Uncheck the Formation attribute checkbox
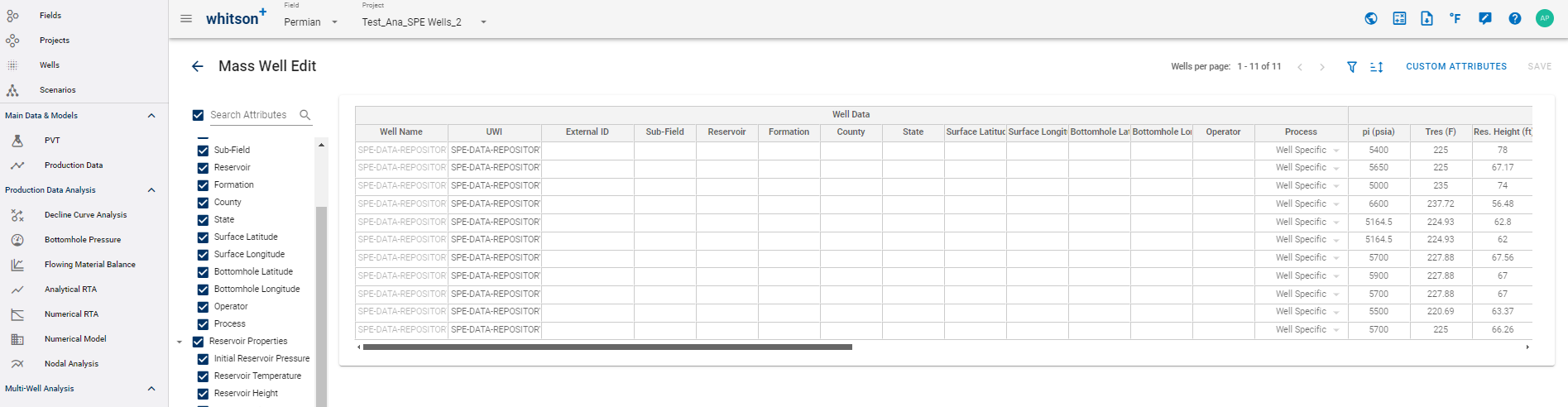 pos(203,185)
